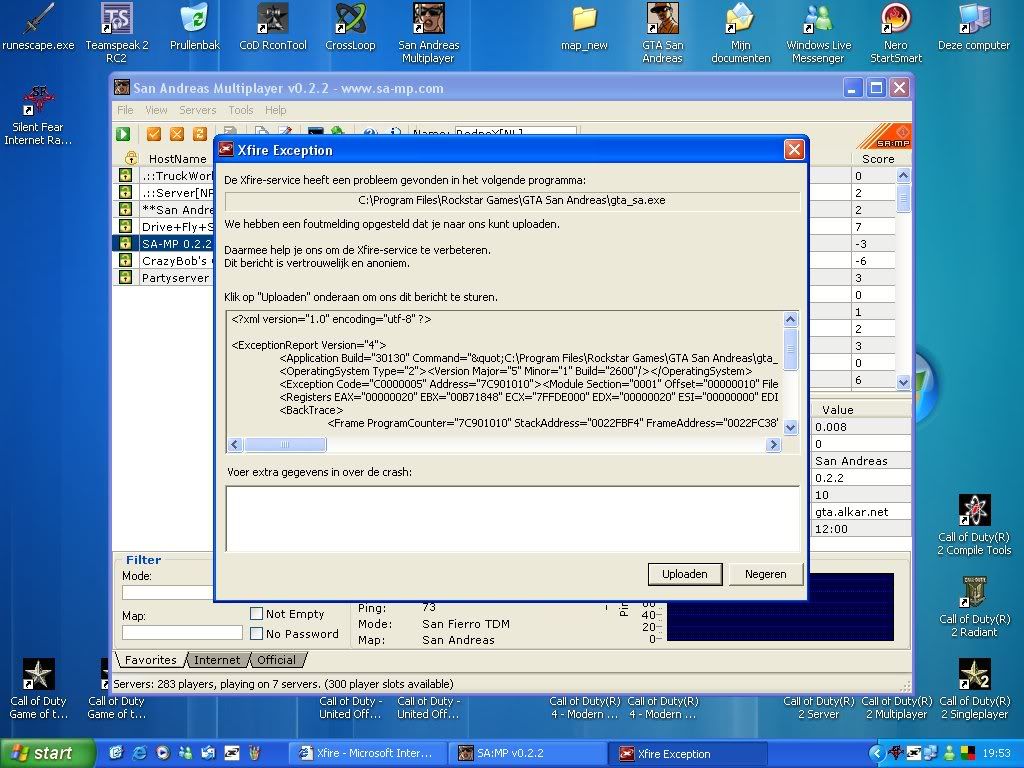Click the Xfire Exception taskbar button
1024x768 pixels.
(x=689, y=753)
